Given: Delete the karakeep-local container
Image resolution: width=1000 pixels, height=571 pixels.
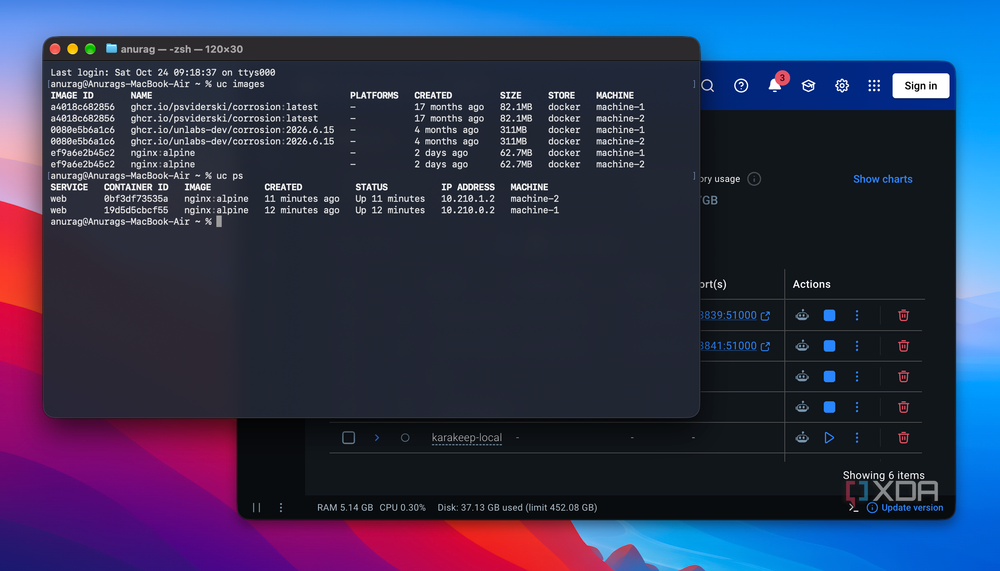Looking at the screenshot, I should coord(903,438).
